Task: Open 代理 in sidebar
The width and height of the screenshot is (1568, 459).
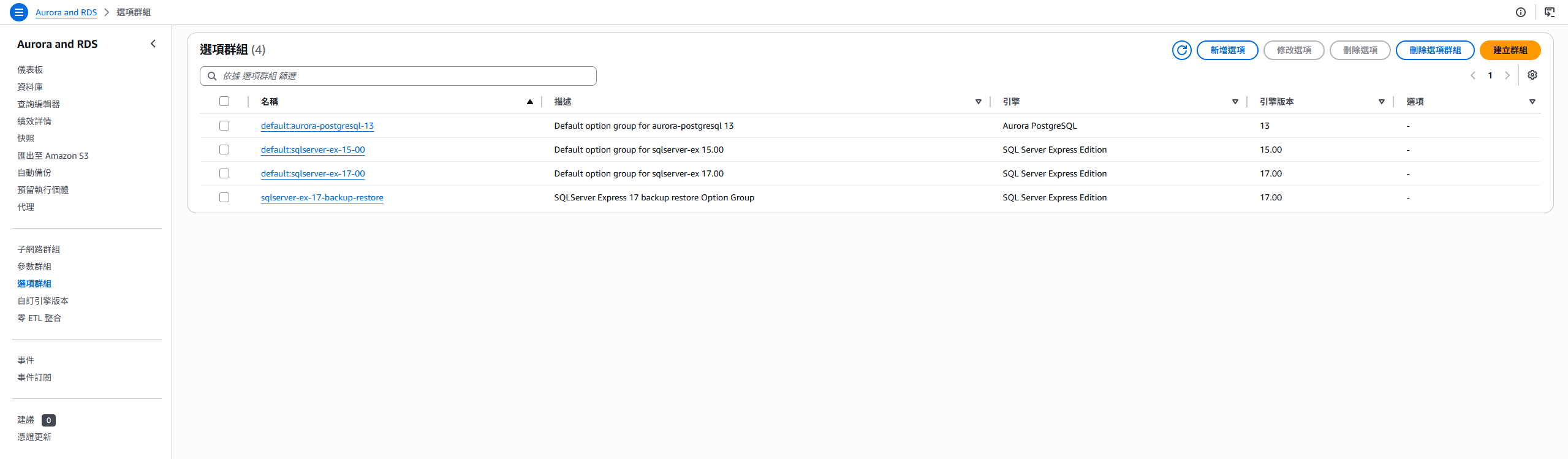Action: pos(26,207)
